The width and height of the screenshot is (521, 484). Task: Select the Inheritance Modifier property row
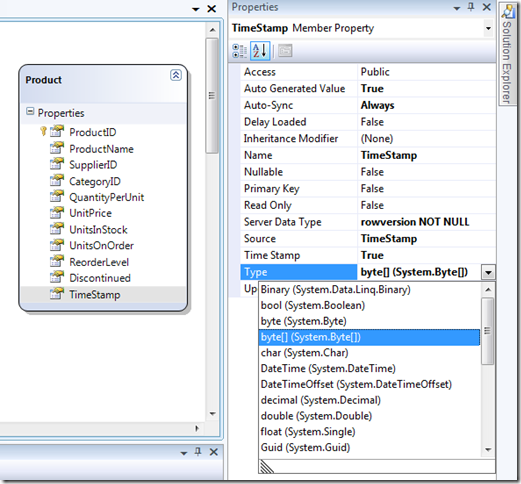coord(368,139)
